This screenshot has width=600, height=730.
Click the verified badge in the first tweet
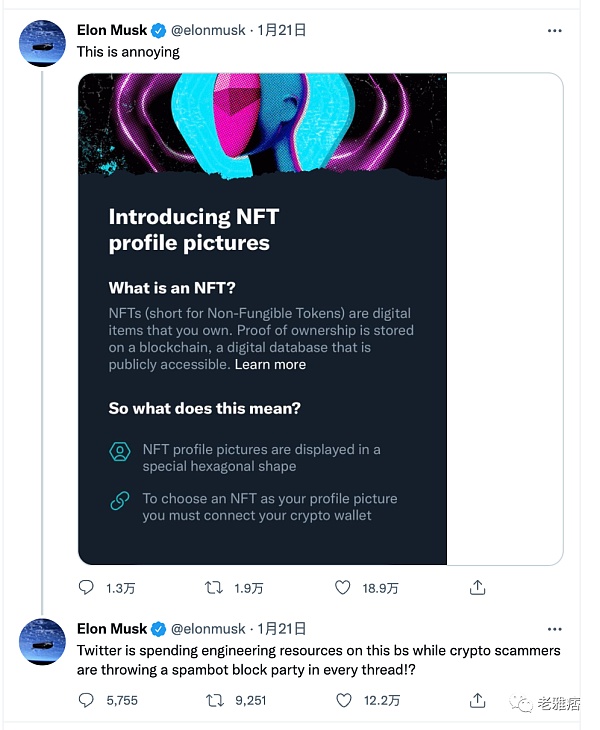click(x=158, y=30)
